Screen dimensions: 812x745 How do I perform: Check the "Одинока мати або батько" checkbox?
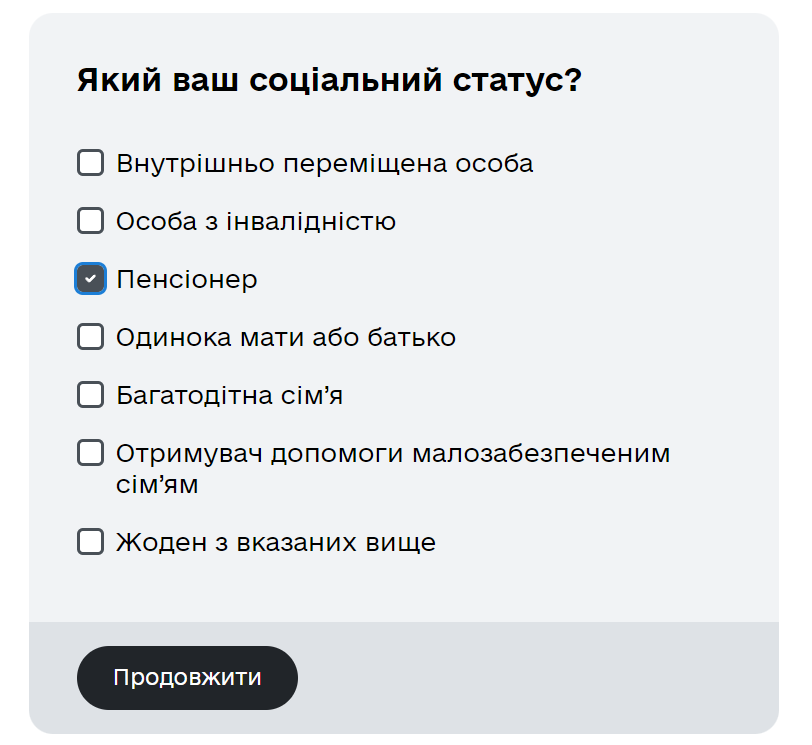(x=90, y=337)
